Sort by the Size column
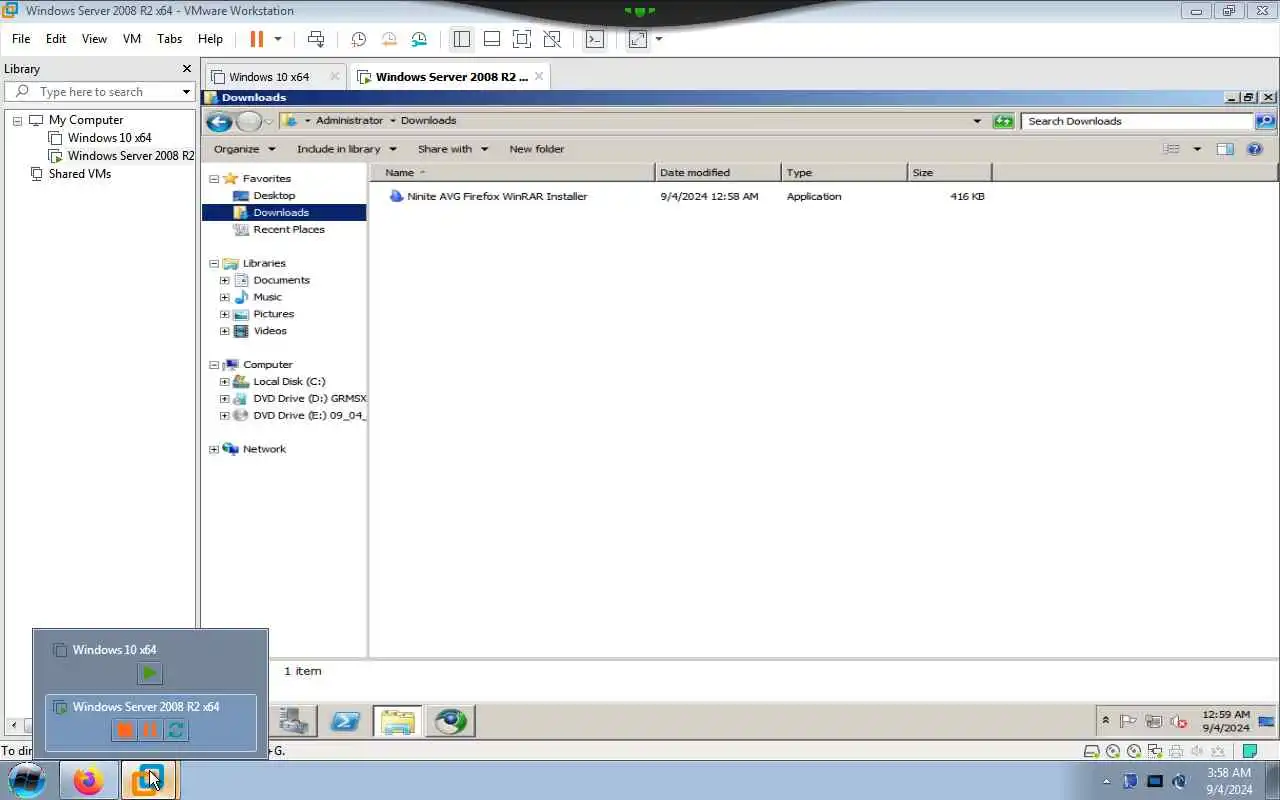The width and height of the screenshot is (1280, 800). 949,173
